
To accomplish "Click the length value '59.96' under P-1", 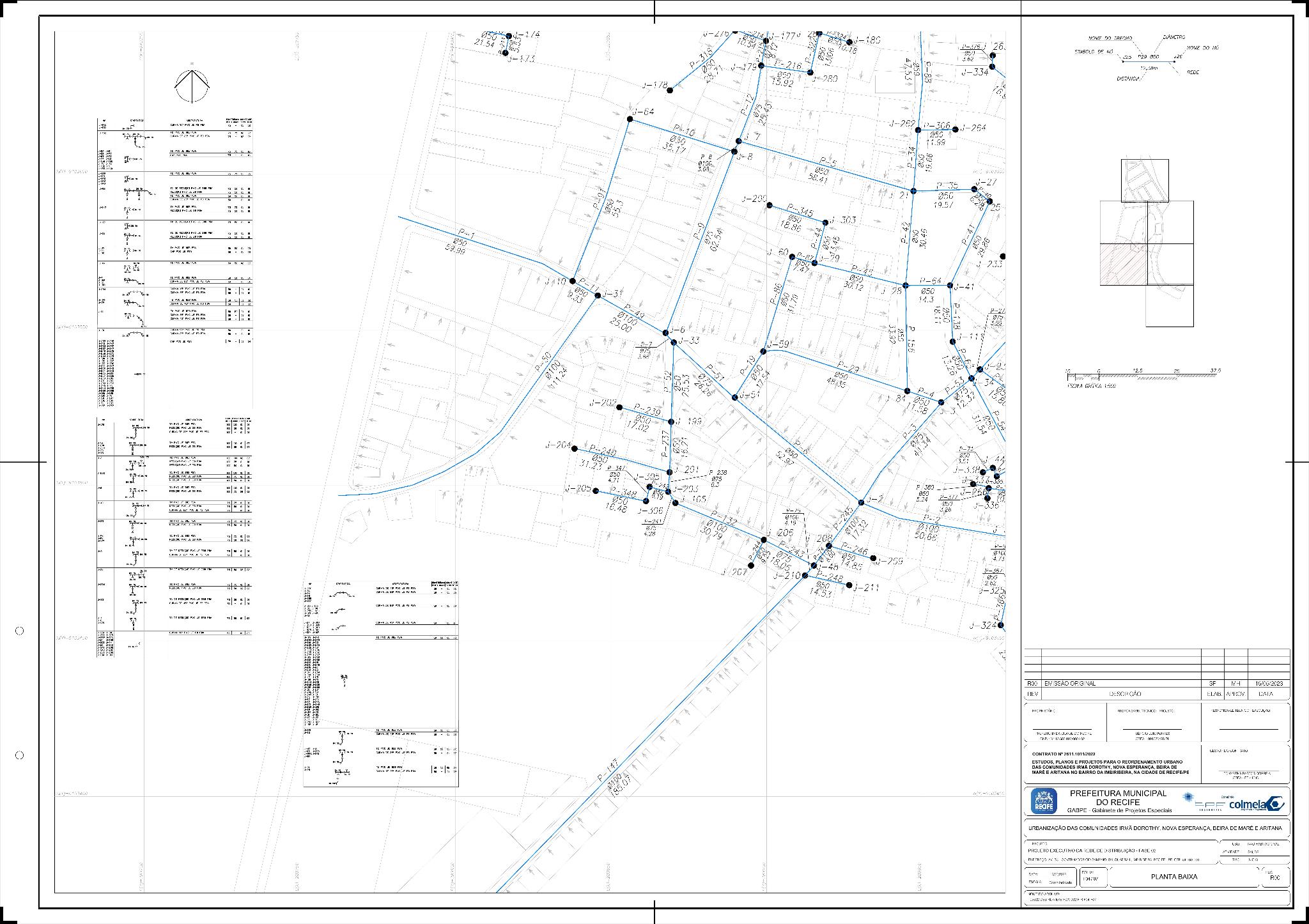I will [456, 251].
